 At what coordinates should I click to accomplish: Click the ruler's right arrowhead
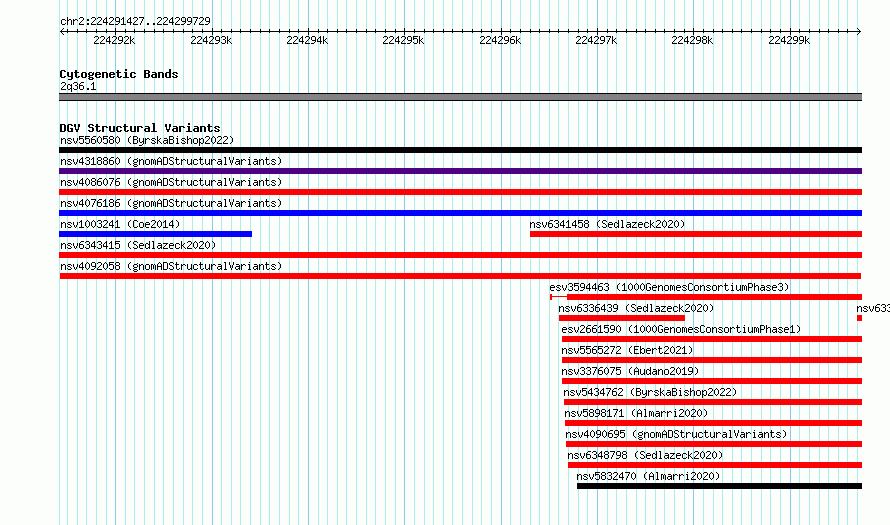click(859, 32)
